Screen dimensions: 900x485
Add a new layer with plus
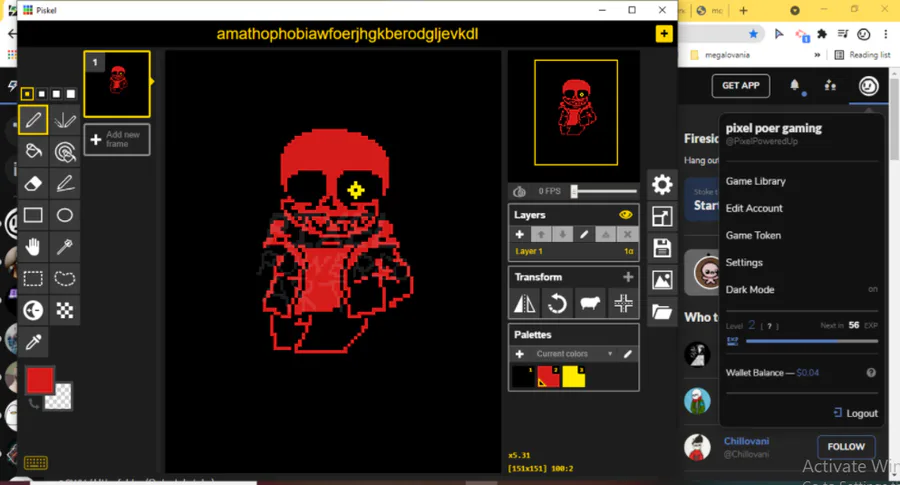519,234
